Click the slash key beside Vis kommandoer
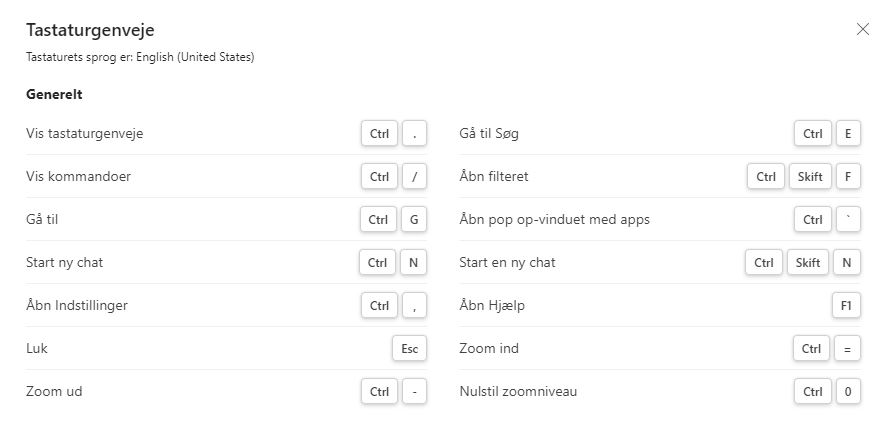The image size is (883, 433). [414, 177]
